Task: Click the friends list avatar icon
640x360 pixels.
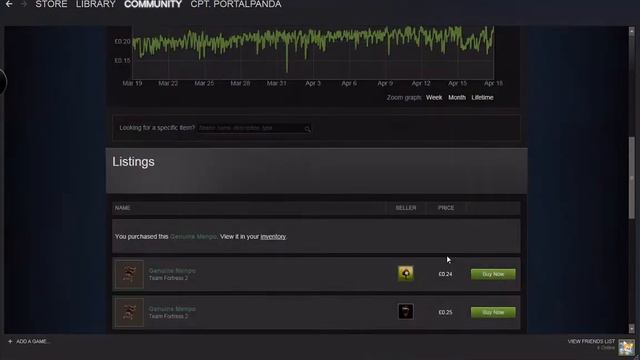Action: (627, 347)
